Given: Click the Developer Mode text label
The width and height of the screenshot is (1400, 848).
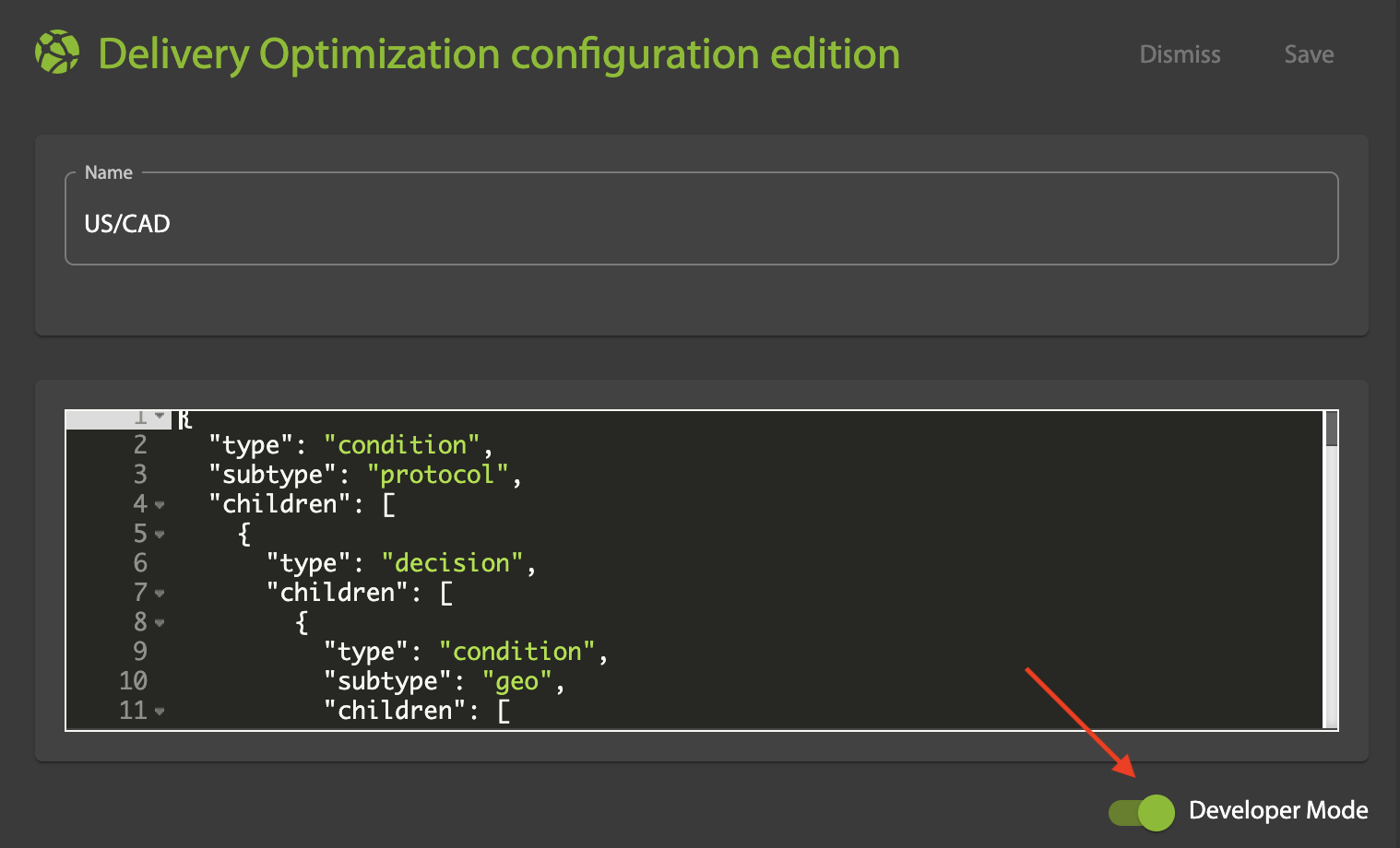Looking at the screenshot, I should [1277, 810].
